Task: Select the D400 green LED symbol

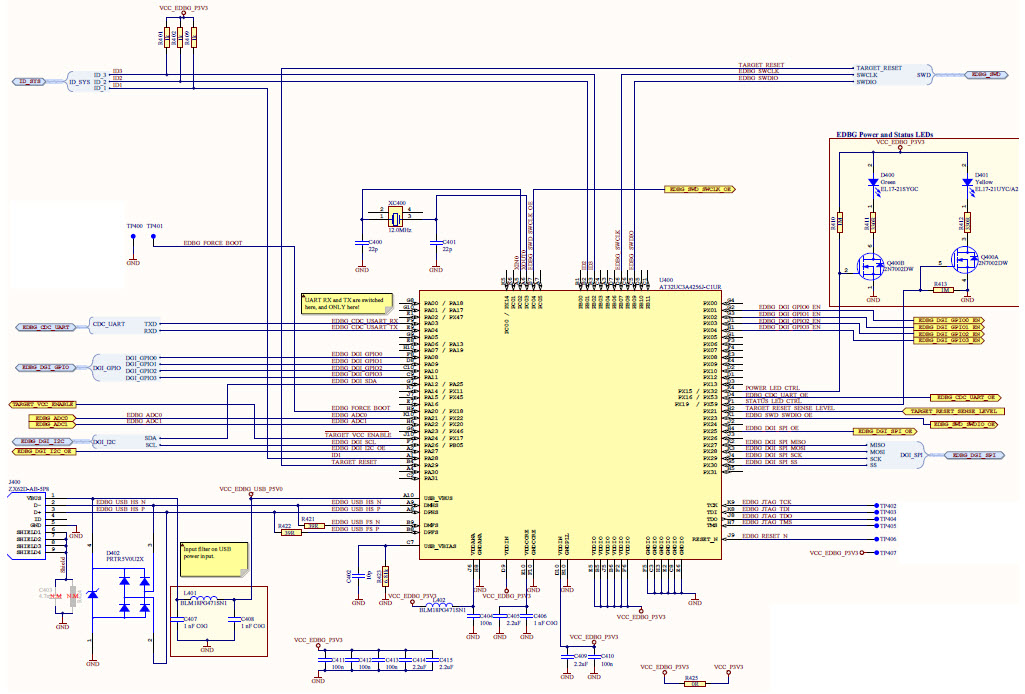Action: [x=873, y=183]
